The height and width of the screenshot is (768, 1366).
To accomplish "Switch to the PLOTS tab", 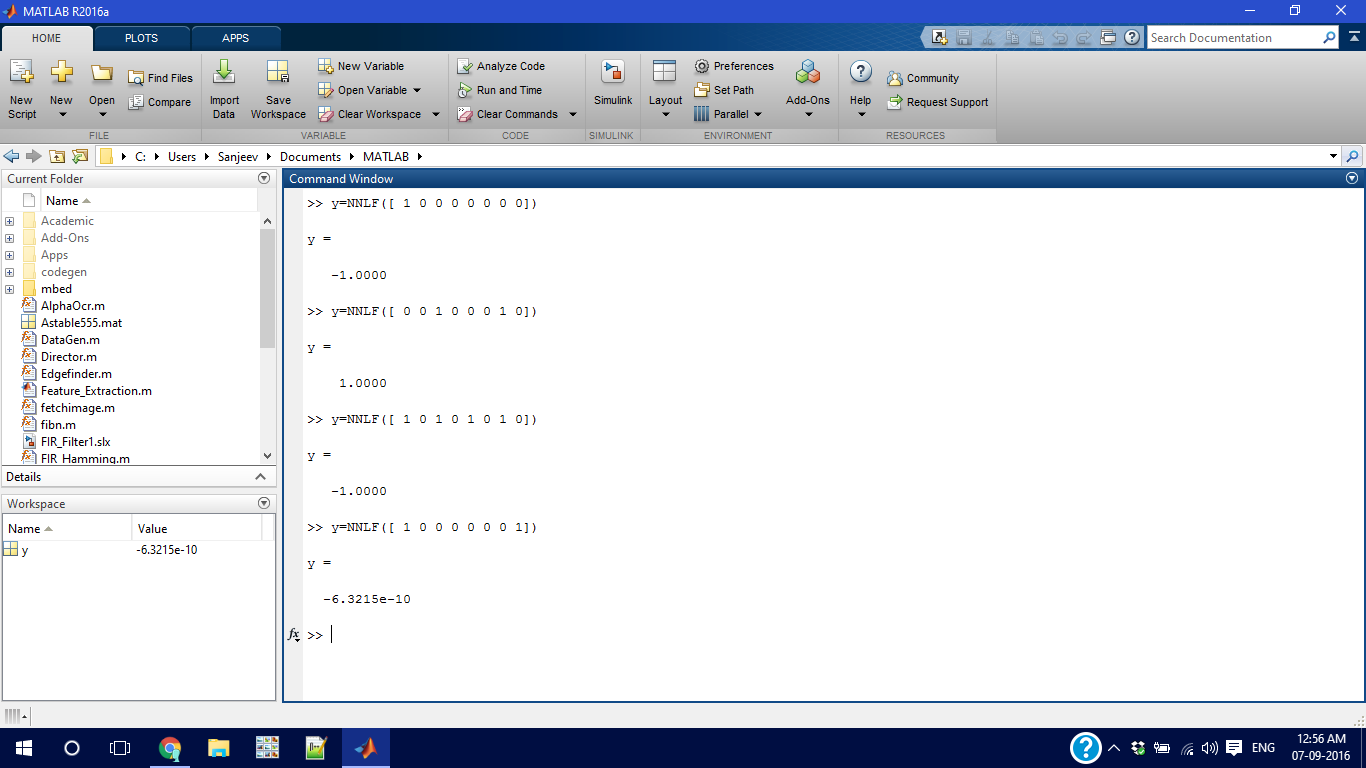I will click(x=141, y=38).
